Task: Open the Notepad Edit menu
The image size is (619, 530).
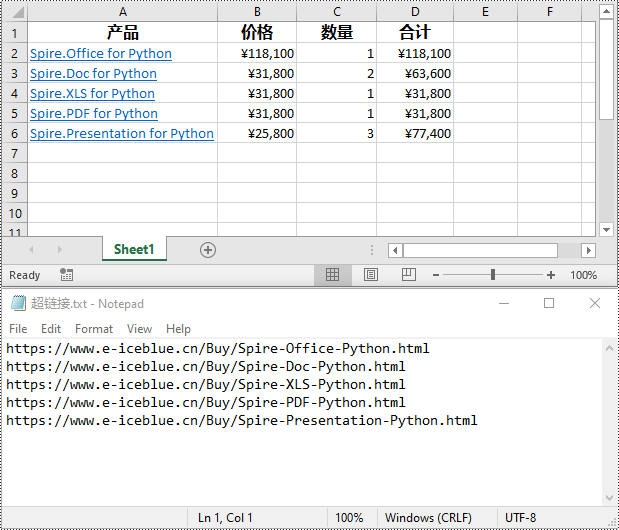Action: pyautogui.click(x=51, y=329)
